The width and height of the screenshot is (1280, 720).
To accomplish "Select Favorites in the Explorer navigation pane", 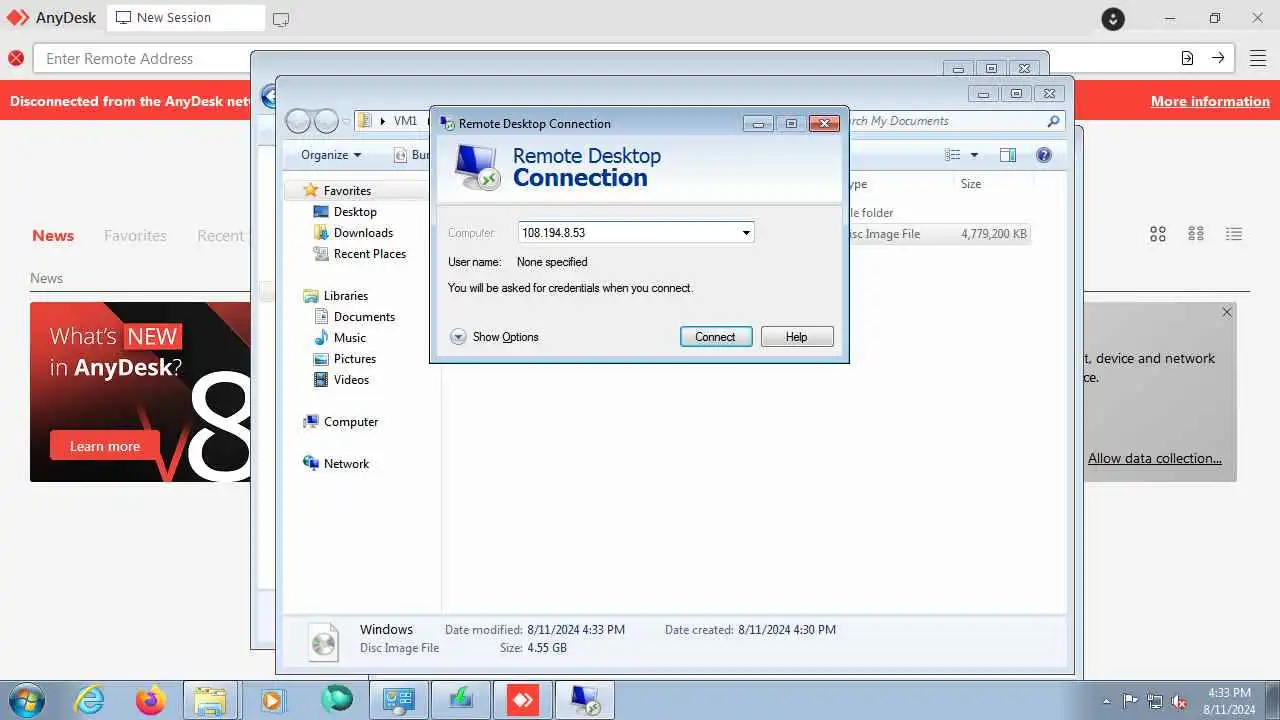I will coord(347,191).
